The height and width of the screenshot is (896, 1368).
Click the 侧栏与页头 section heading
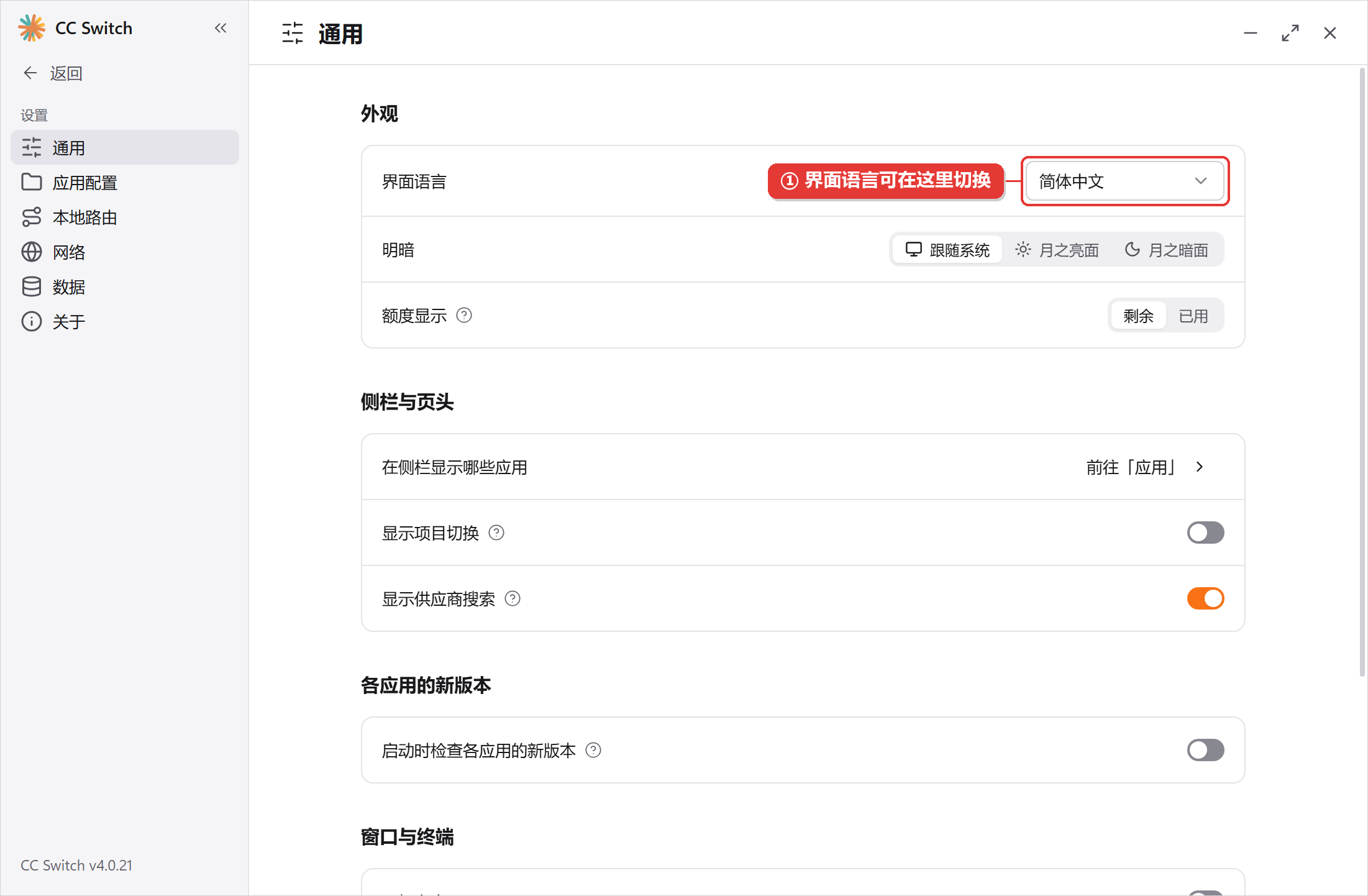(x=408, y=402)
